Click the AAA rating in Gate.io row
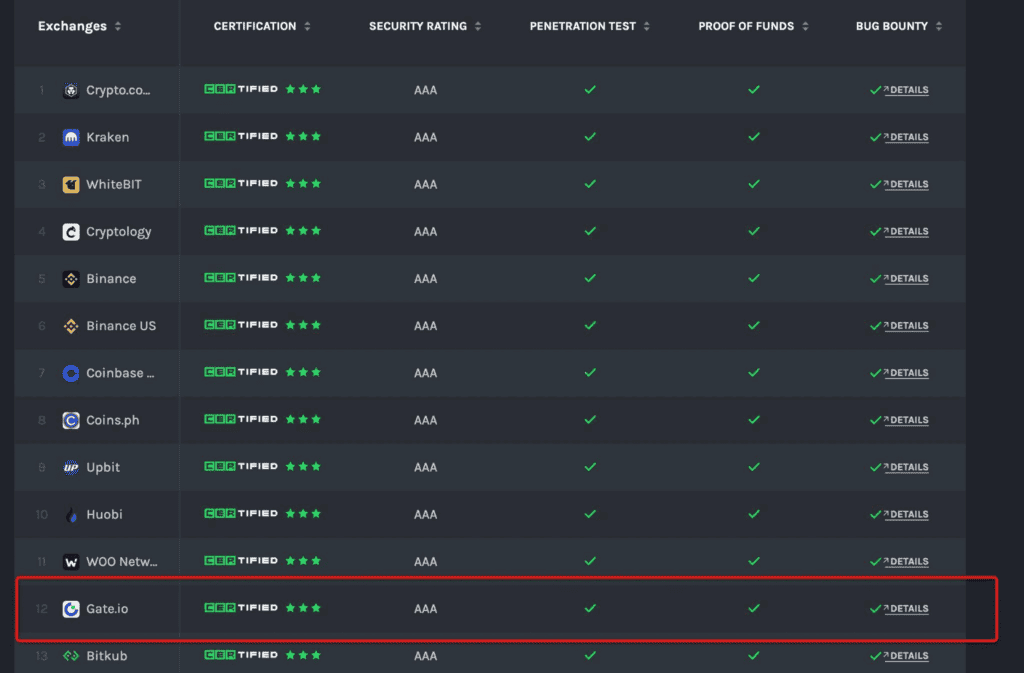 (425, 609)
